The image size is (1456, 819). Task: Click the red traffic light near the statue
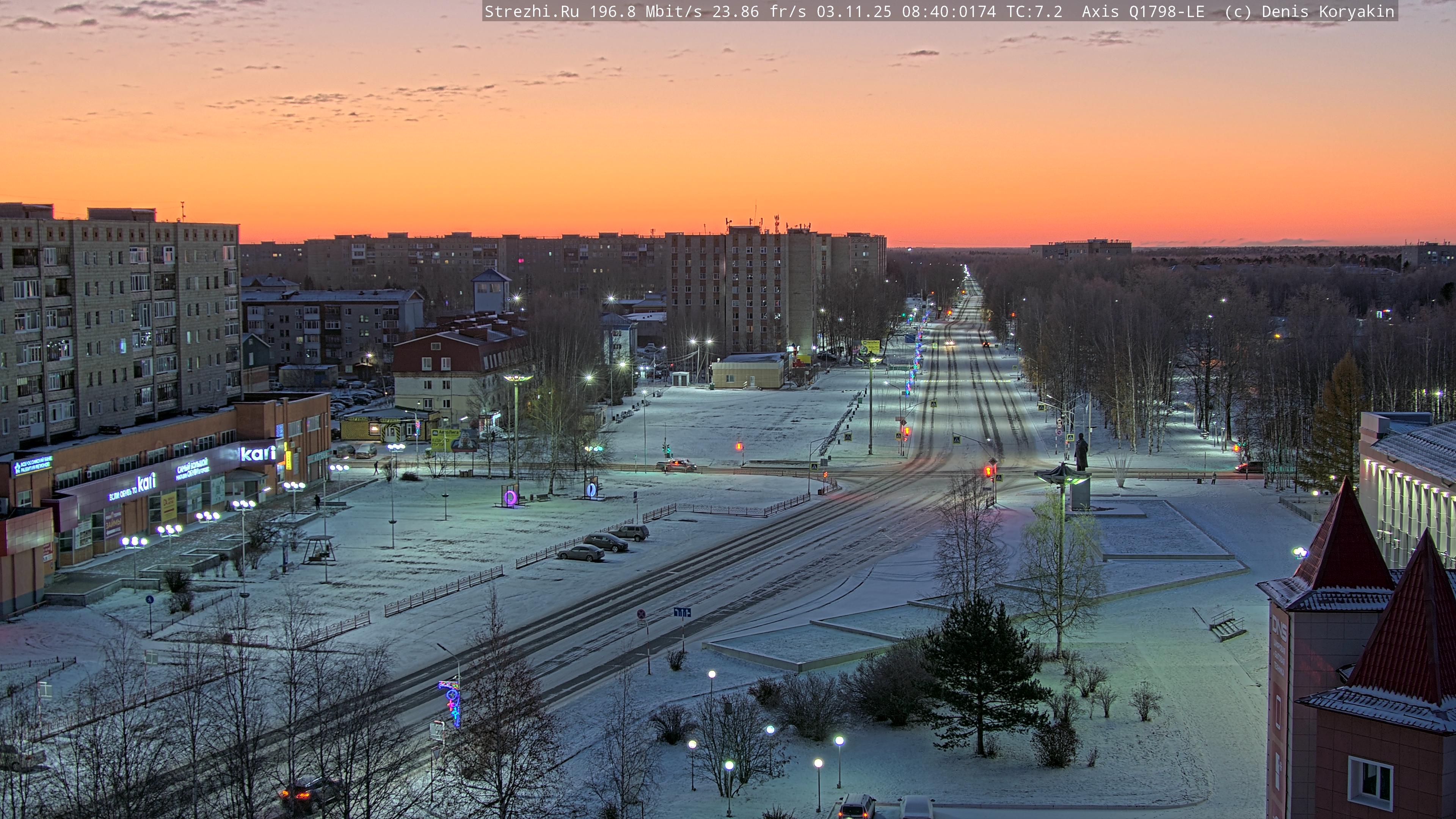click(988, 471)
